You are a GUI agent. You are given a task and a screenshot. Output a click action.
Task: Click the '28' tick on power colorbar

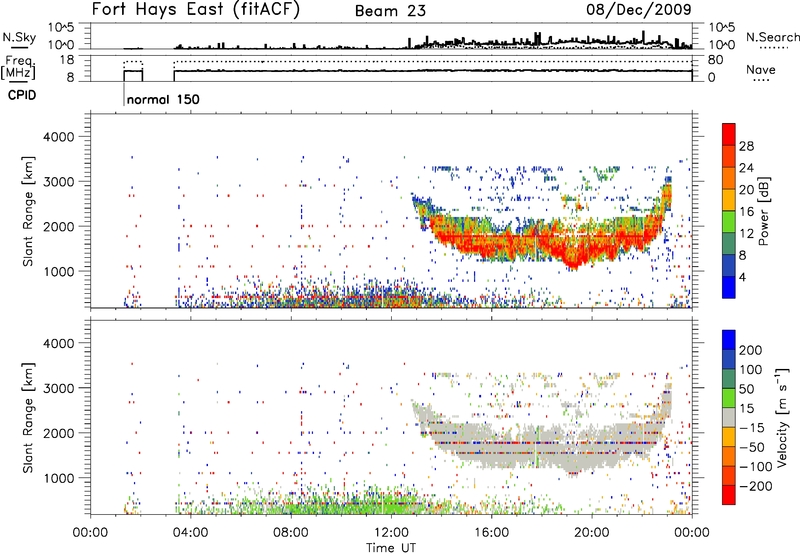click(746, 146)
